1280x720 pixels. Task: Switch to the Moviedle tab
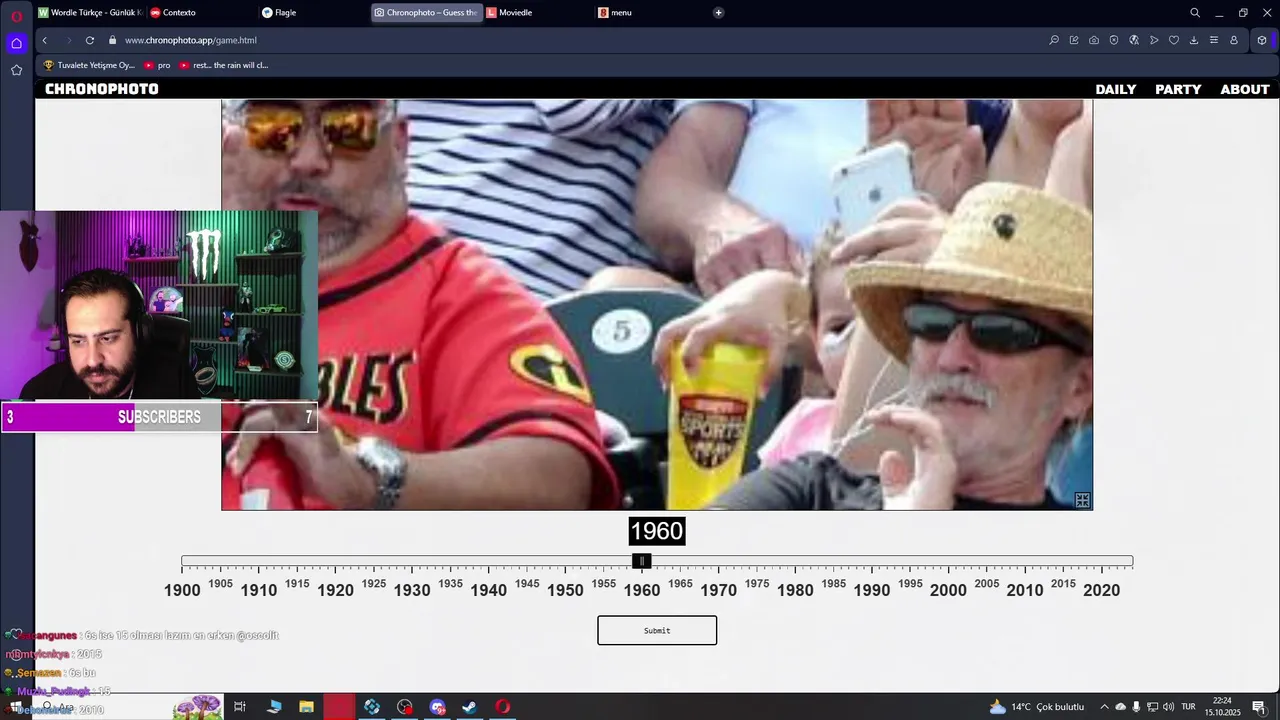click(538, 13)
